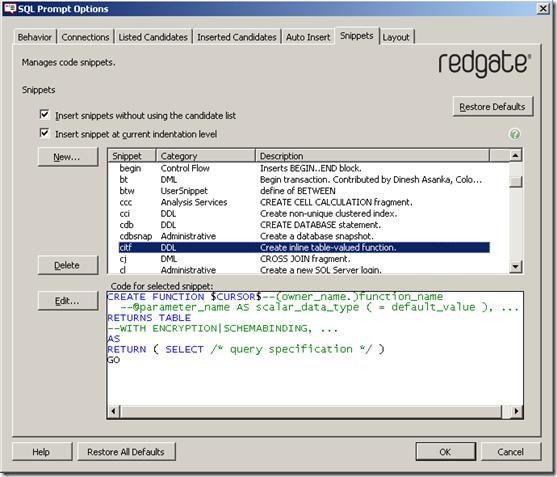
Task: Switch to the Layout tab
Action: point(396,37)
